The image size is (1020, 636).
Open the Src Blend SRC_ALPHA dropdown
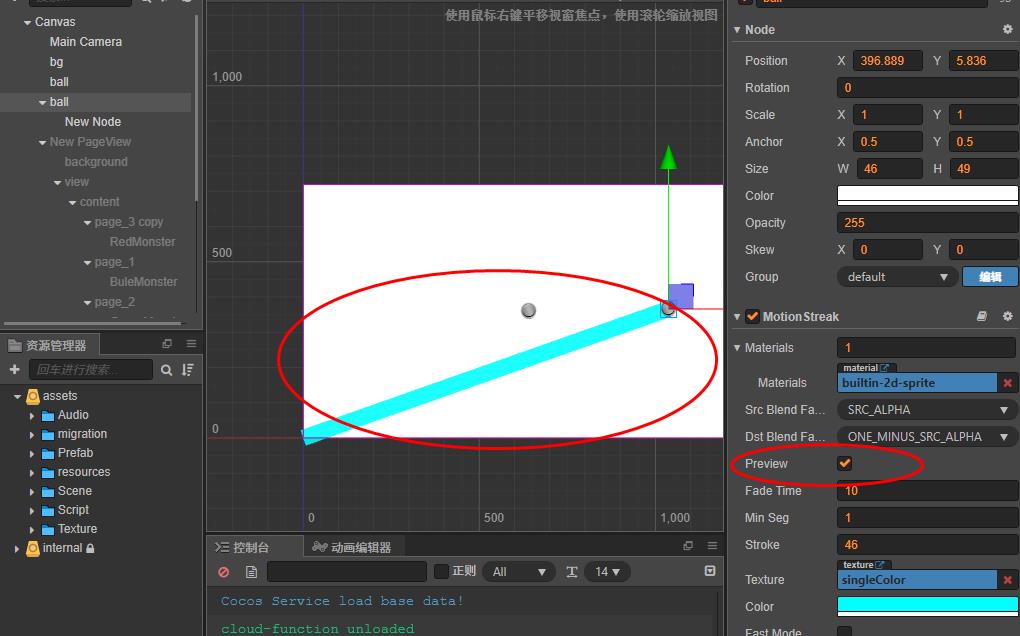coord(926,409)
